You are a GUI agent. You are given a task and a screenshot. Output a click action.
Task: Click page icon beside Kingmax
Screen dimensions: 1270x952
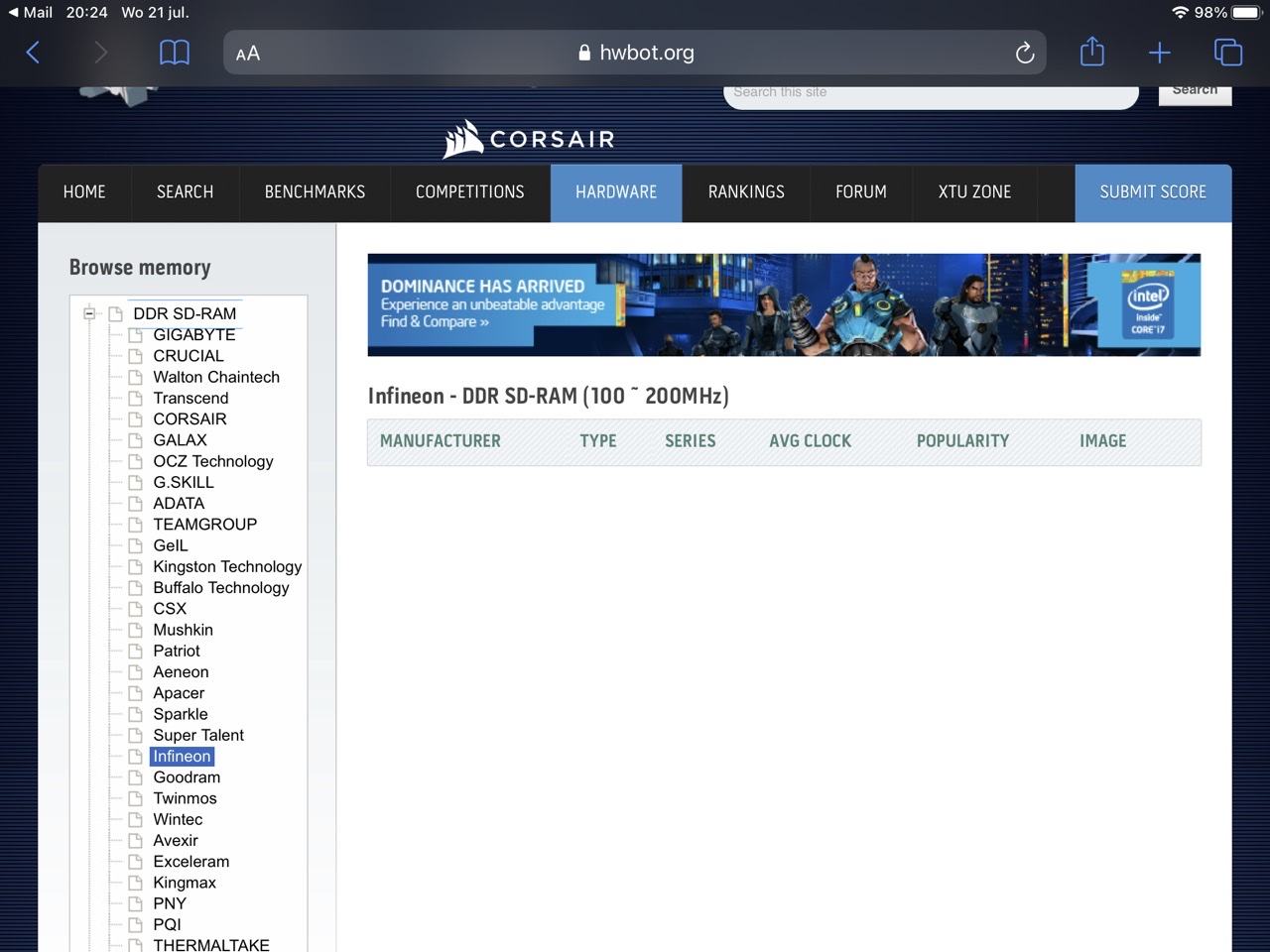tap(136, 883)
